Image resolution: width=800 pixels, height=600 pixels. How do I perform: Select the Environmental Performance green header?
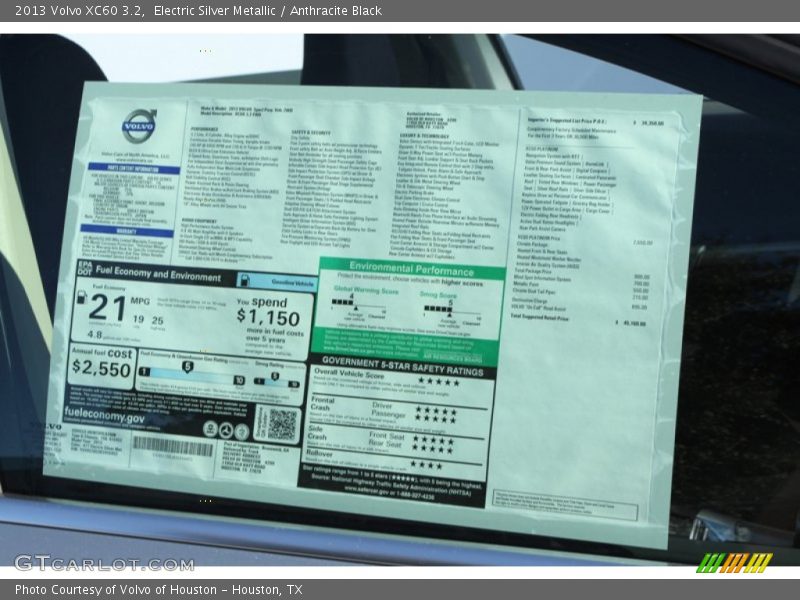(411, 267)
